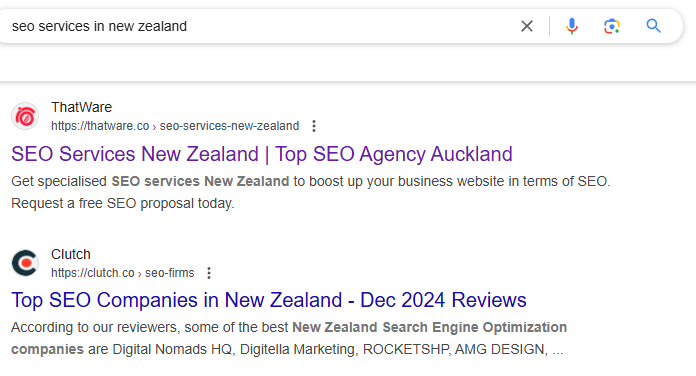The image size is (696, 376).
Task: Open three-dot menu beside the thatware.co result
Action: point(314,126)
